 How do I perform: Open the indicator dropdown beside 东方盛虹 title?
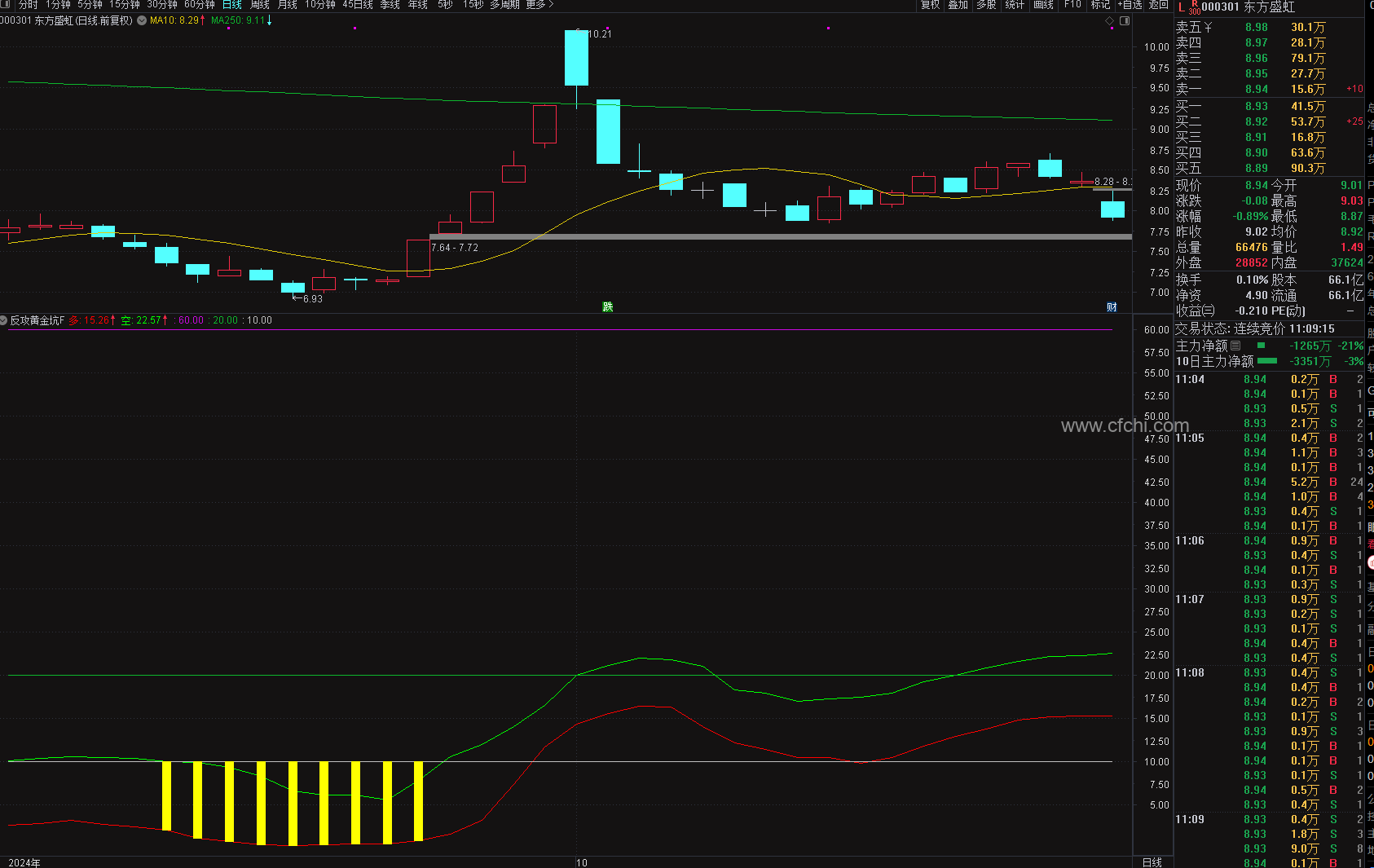(x=142, y=20)
